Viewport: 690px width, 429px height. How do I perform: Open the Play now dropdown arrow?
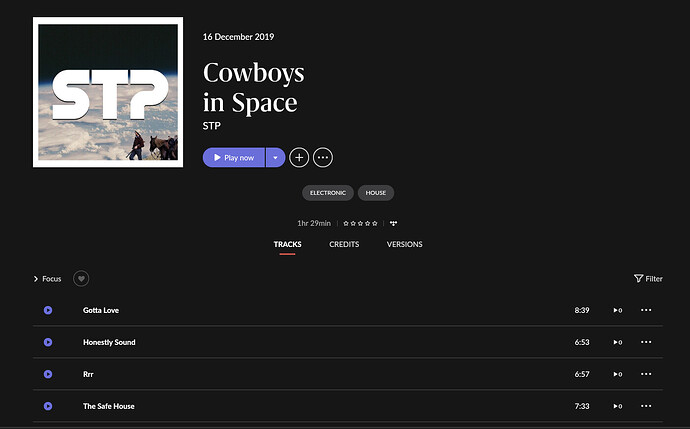click(275, 158)
